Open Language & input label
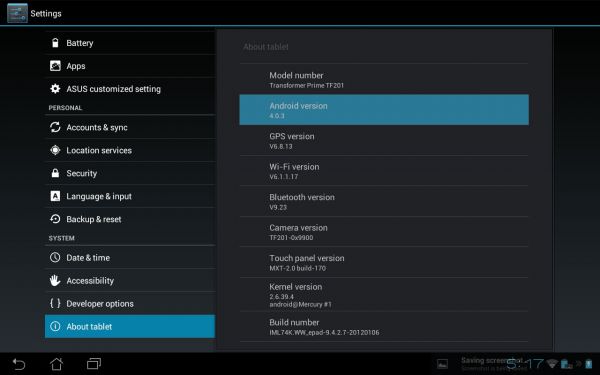The height and width of the screenshot is (375, 600). point(99,196)
